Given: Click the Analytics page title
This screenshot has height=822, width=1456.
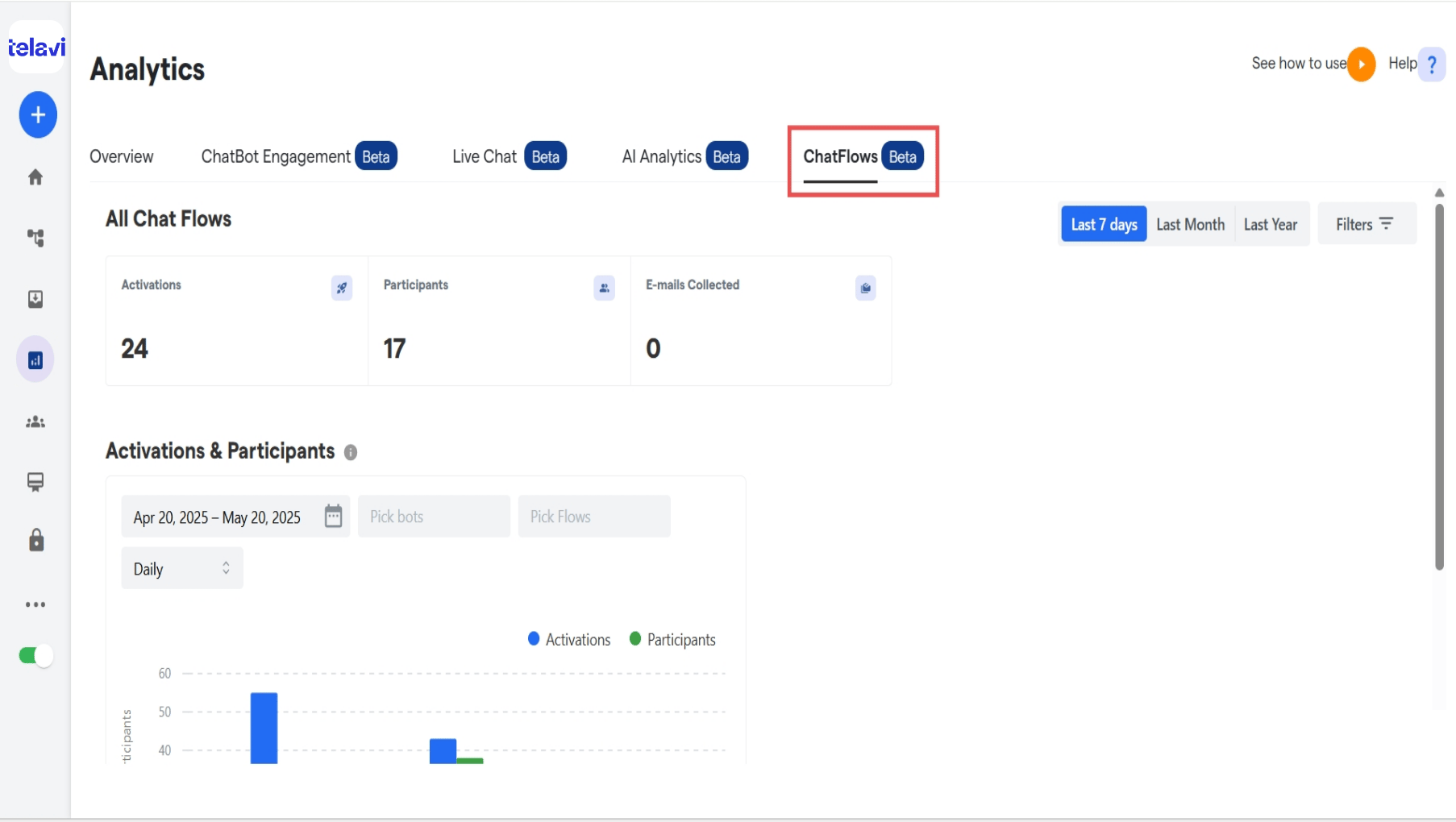Looking at the screenshot, I should pyautogui.click(x=148, y=69).
